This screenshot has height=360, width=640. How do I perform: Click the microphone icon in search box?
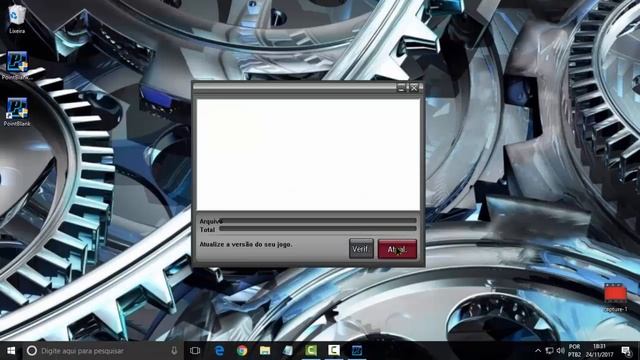click(174, 351)
